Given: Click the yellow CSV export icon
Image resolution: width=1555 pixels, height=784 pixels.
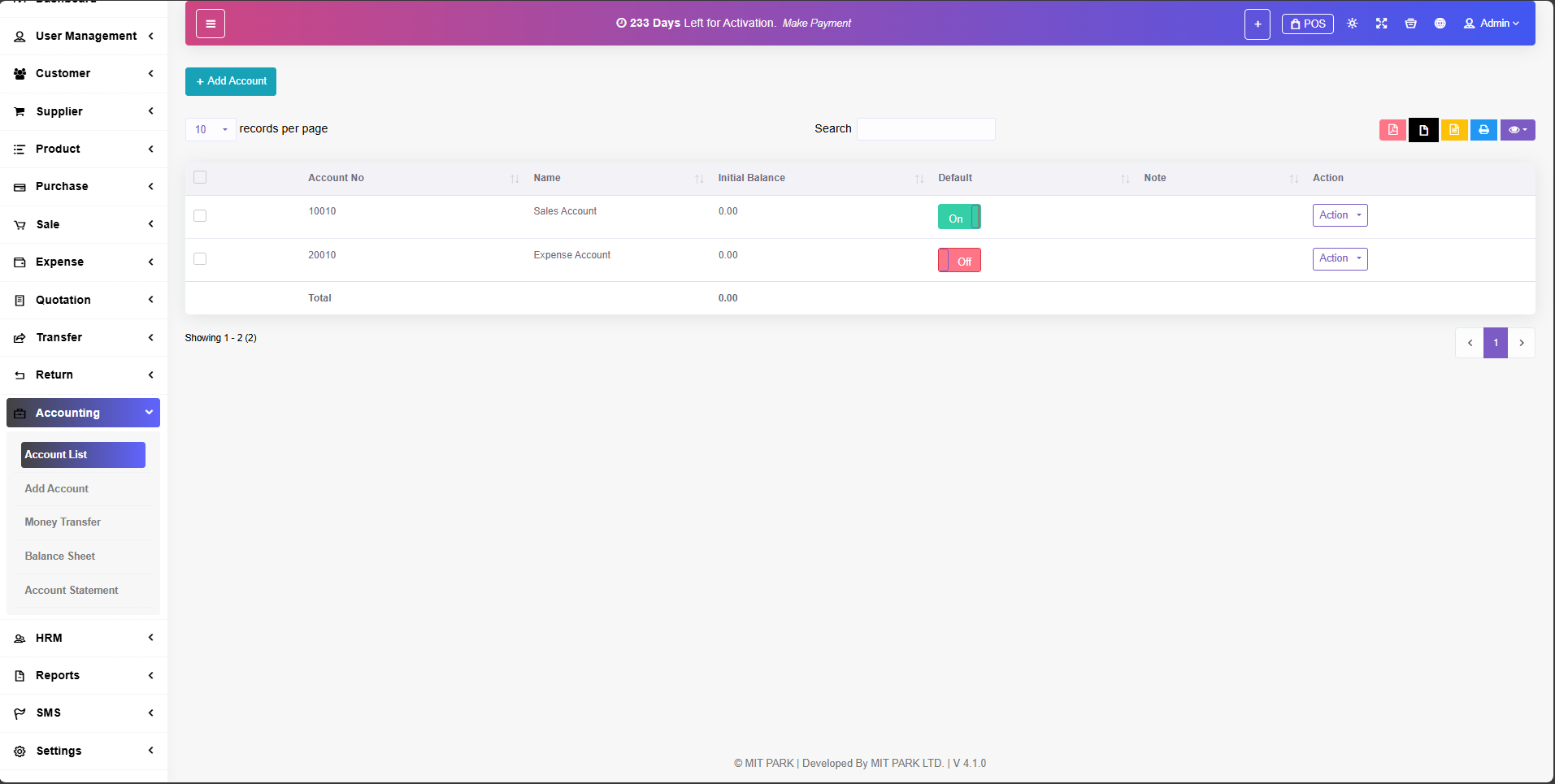Looking at the screenshot, I should point(1453,130).
